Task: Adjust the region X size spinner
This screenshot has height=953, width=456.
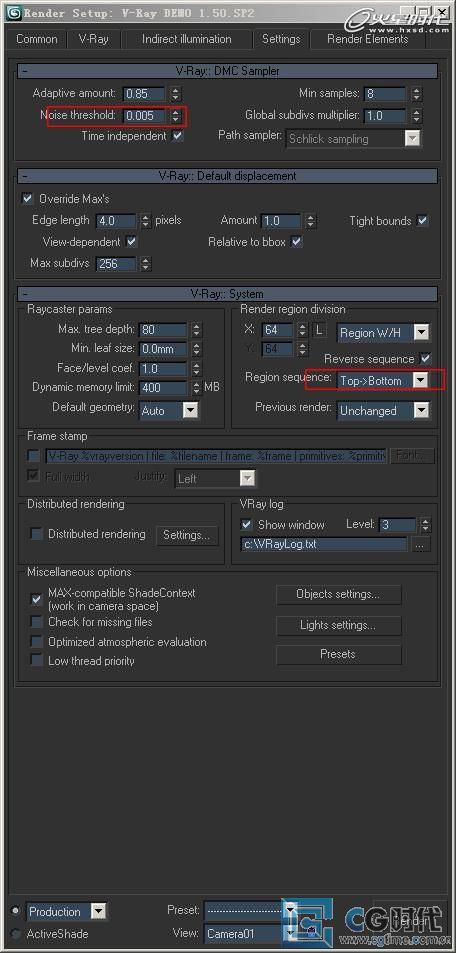Action: 302,330
